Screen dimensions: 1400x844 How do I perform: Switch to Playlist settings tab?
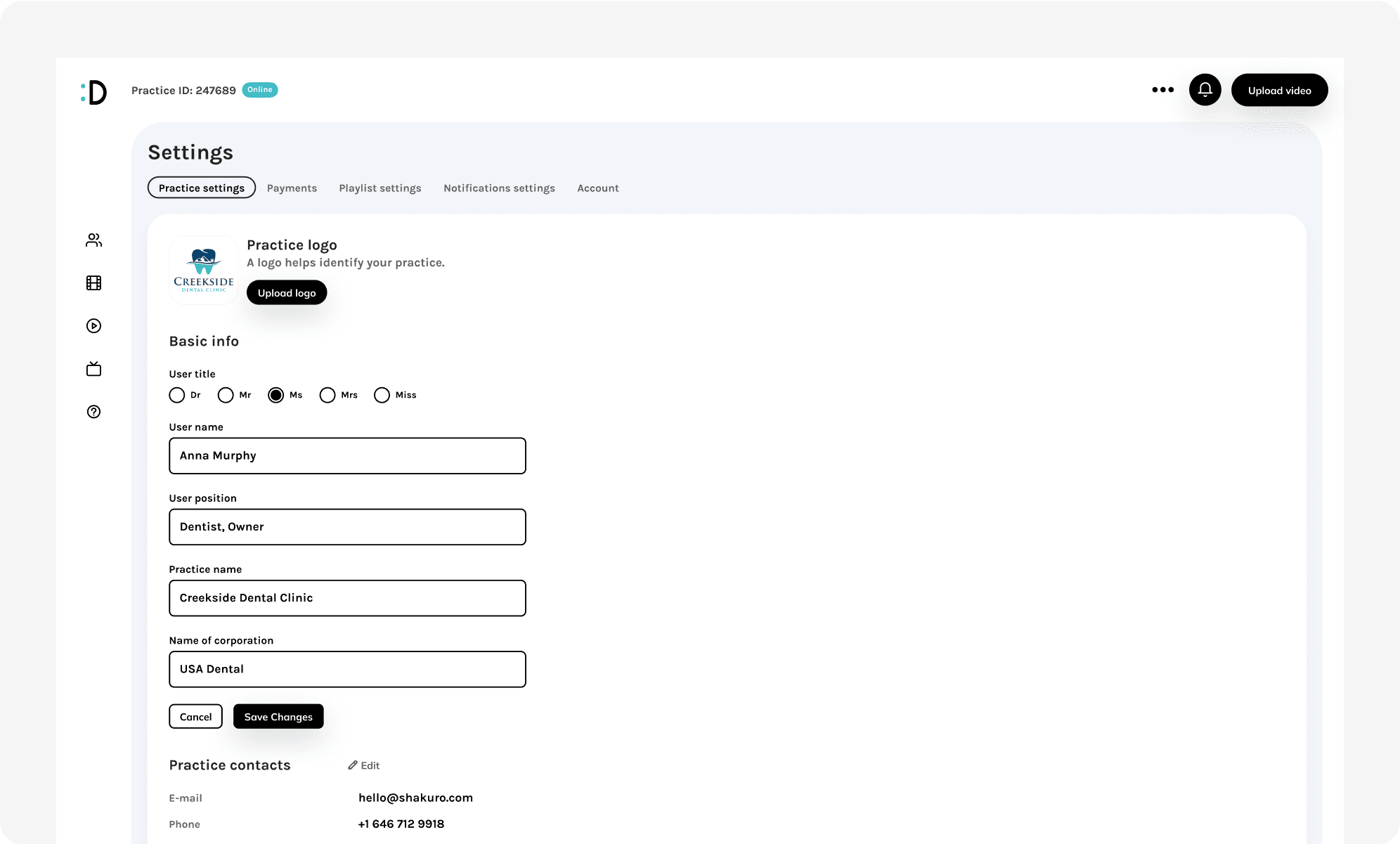pos(380,188)
